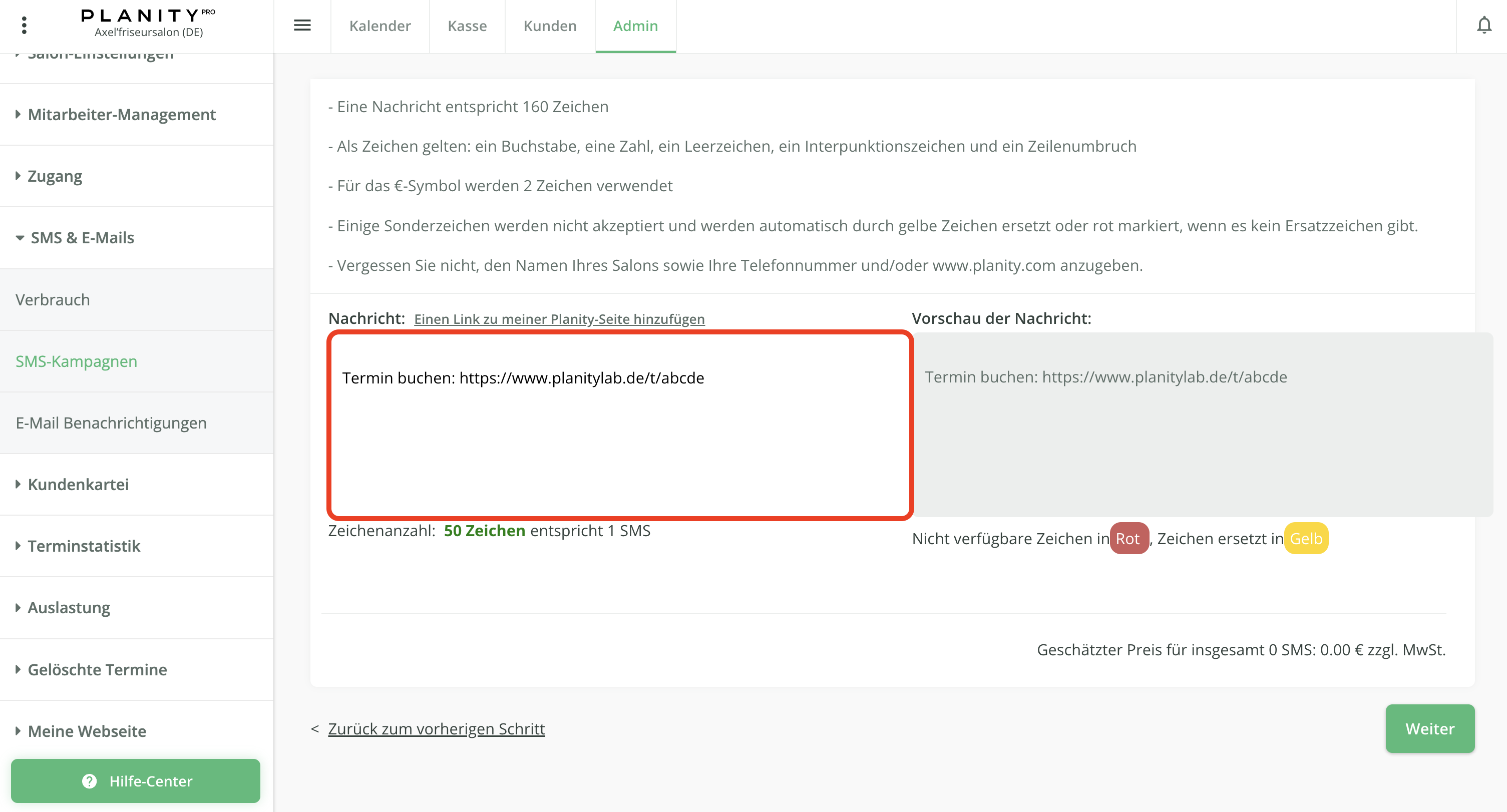Expand the Mitarbeiter-Management section
The image size is (1507, 812).
pos(121,115)
